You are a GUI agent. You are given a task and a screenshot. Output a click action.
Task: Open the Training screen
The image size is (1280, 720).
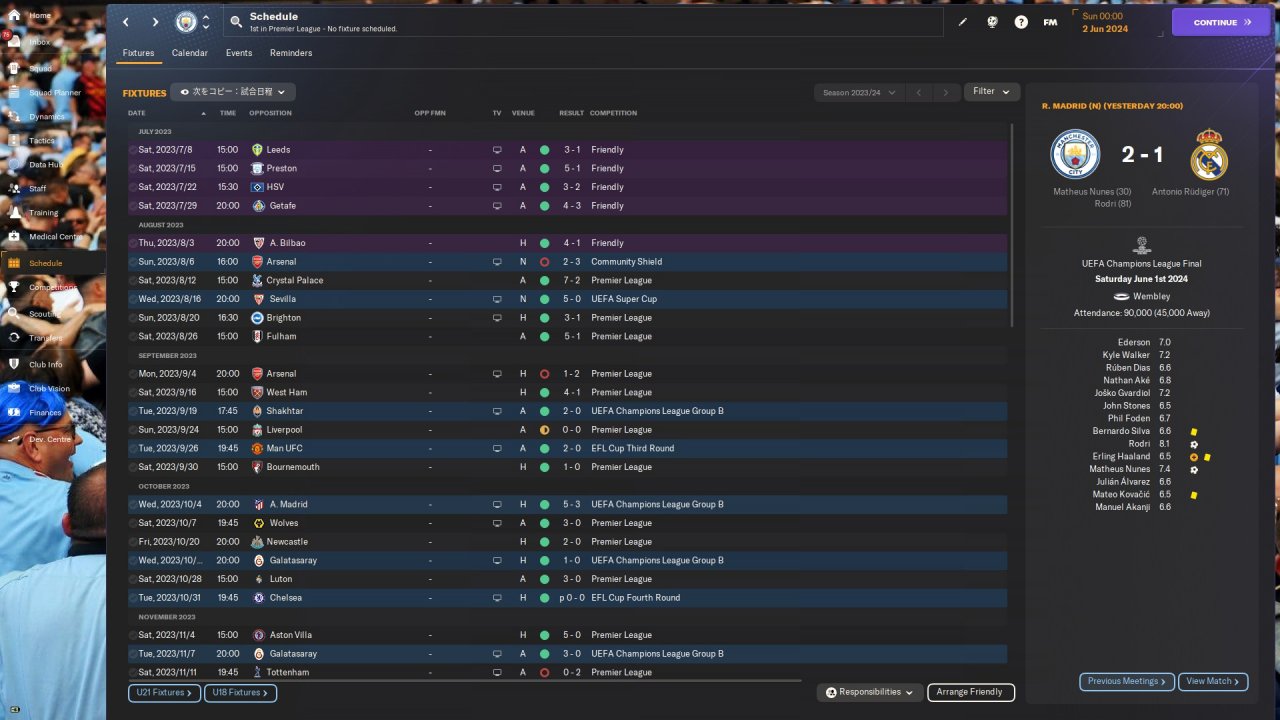click(43, 213)
